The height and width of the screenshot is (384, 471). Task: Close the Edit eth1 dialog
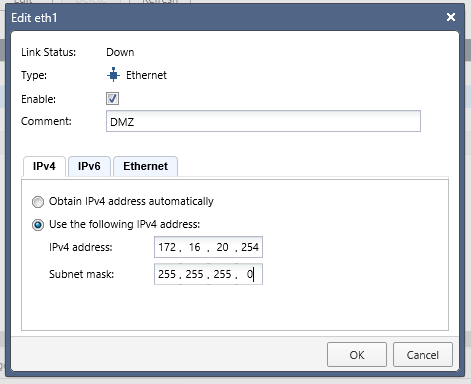tap(451, 17)
